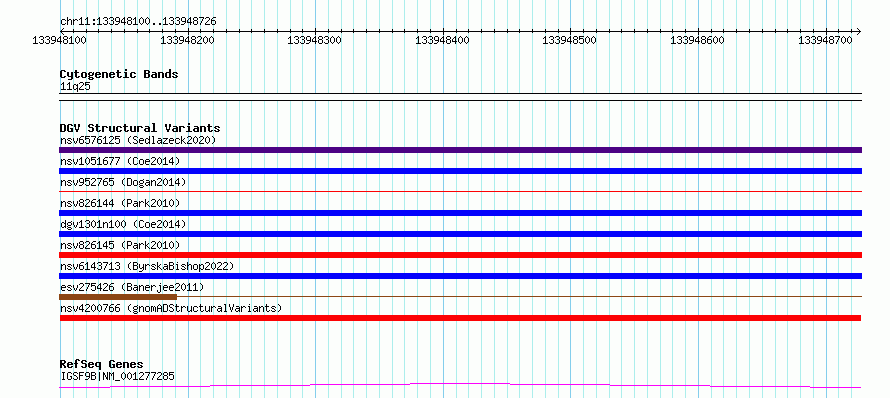
Task: Click the RefSeq Genes track title
Action: (102, 364)
